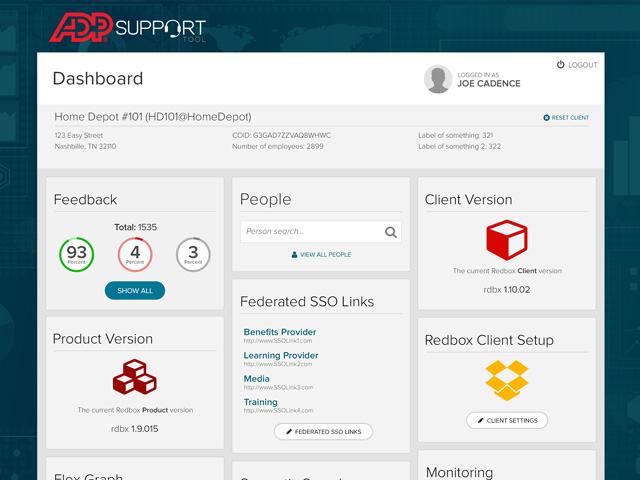Click the COID: G3GAD7ZZVAQ8WHWC text
The width and height of the screenshot is (640, 480).
282,135
